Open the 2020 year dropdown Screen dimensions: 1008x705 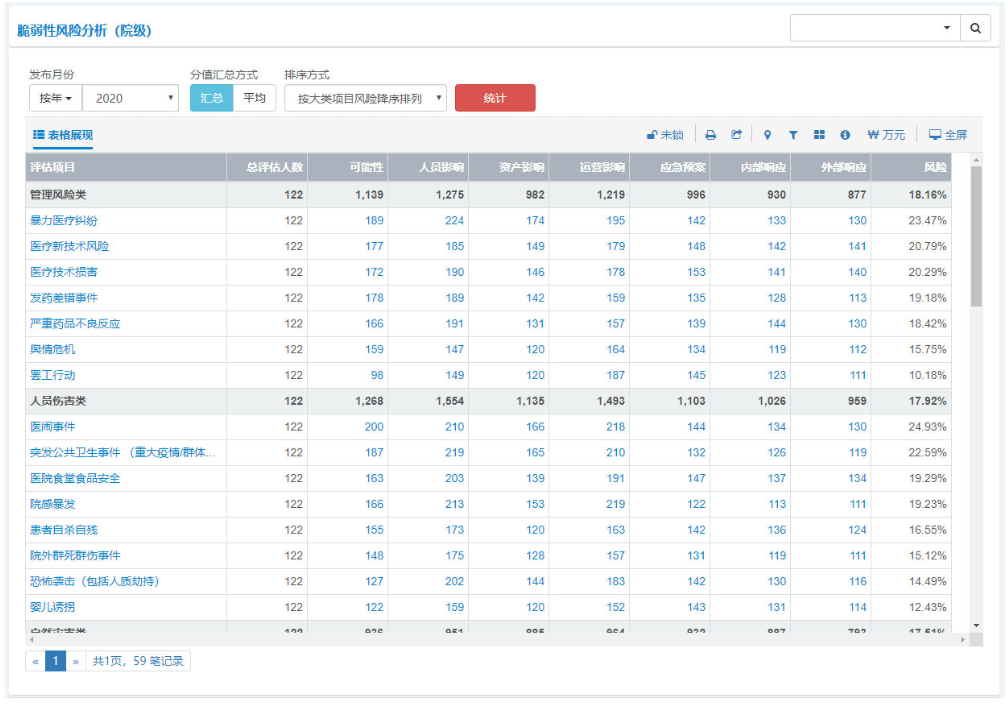click(130, 98)
